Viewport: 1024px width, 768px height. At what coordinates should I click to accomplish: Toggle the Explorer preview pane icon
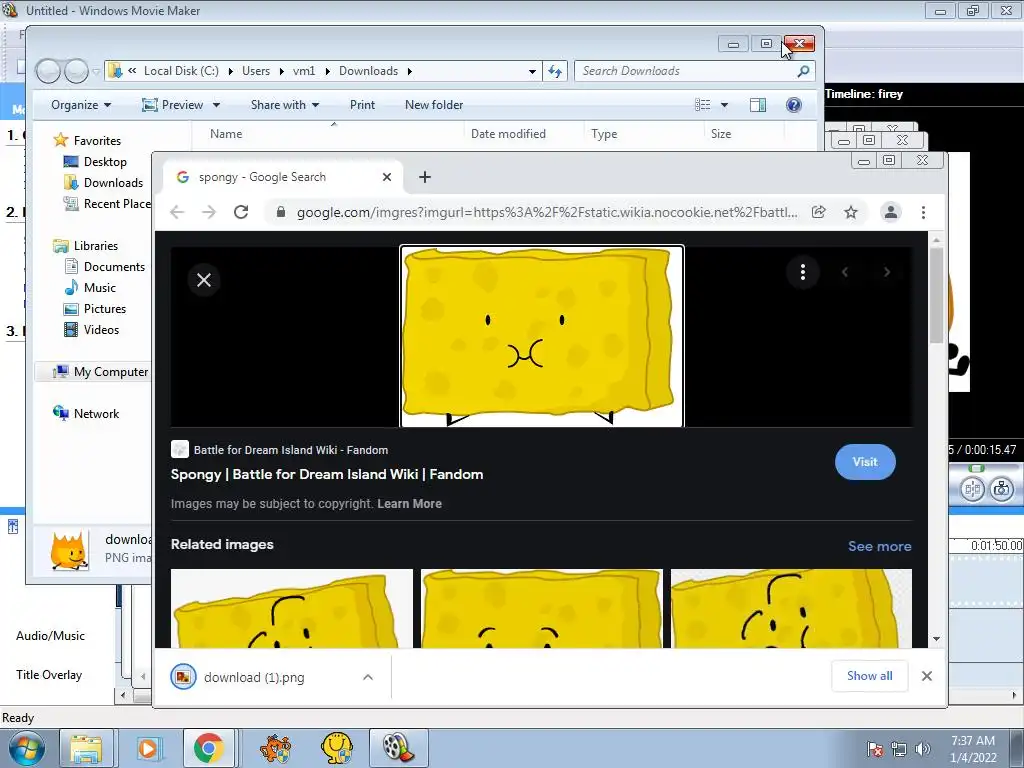[x=758, y=105]
